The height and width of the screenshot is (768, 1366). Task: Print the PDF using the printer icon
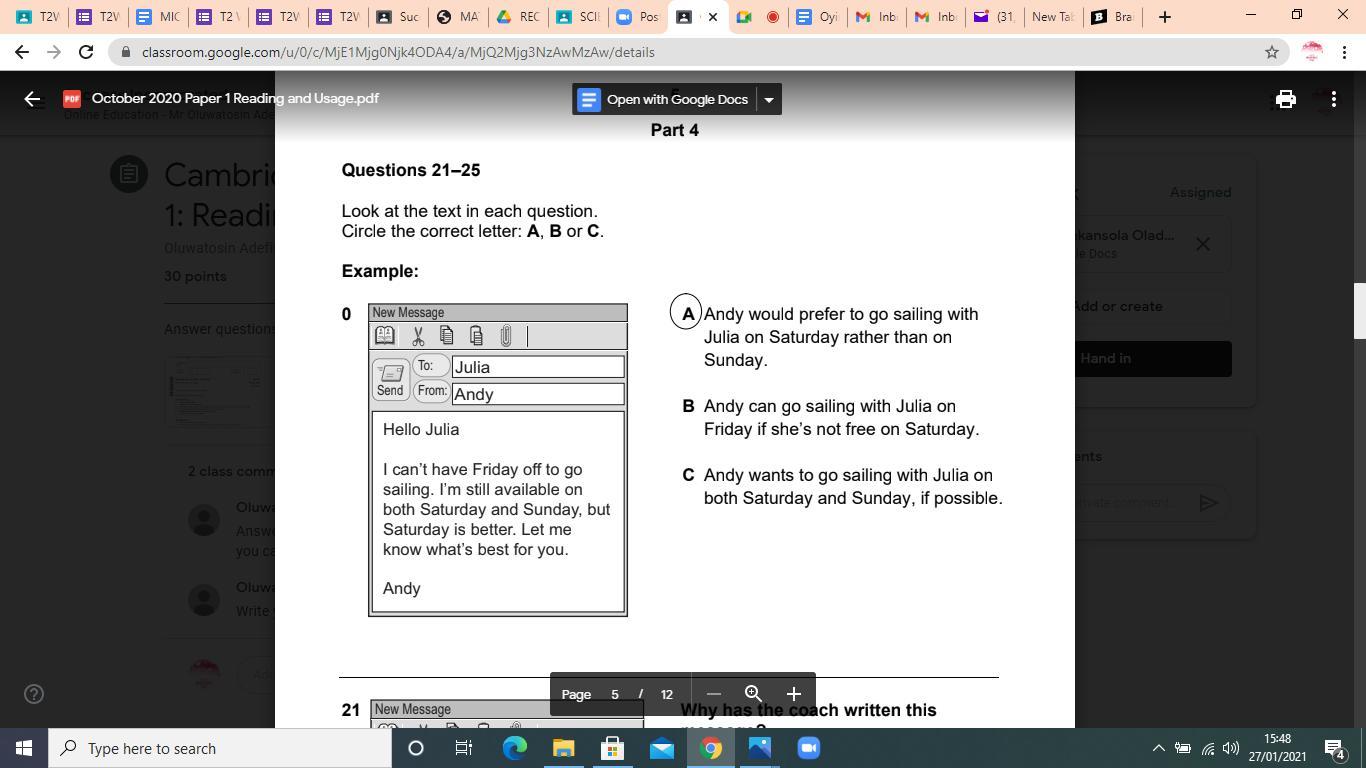(x=1286, y=99)
